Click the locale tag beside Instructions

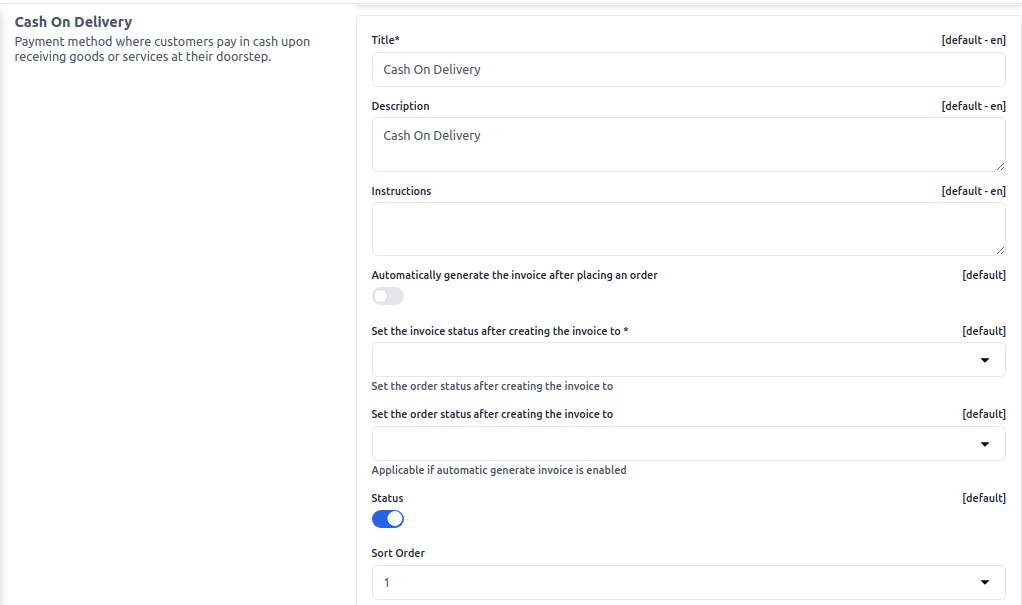click(x=973, y=191)
